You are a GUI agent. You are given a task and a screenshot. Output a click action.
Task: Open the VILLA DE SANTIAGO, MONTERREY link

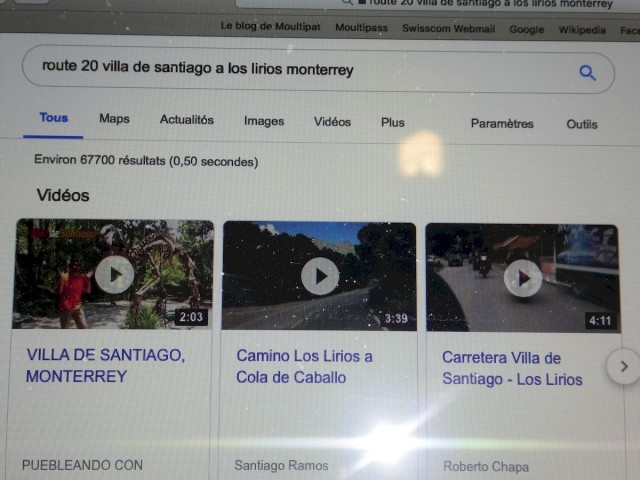pos(105,365)
